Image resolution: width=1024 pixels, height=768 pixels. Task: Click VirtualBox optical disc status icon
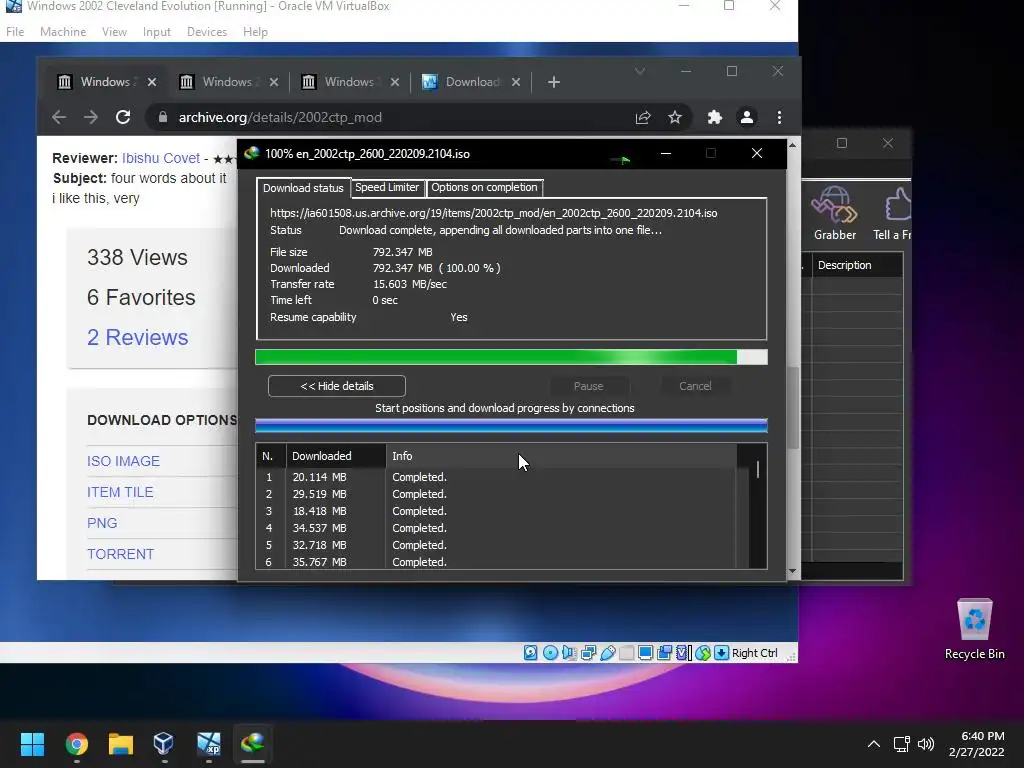point(550,652)
